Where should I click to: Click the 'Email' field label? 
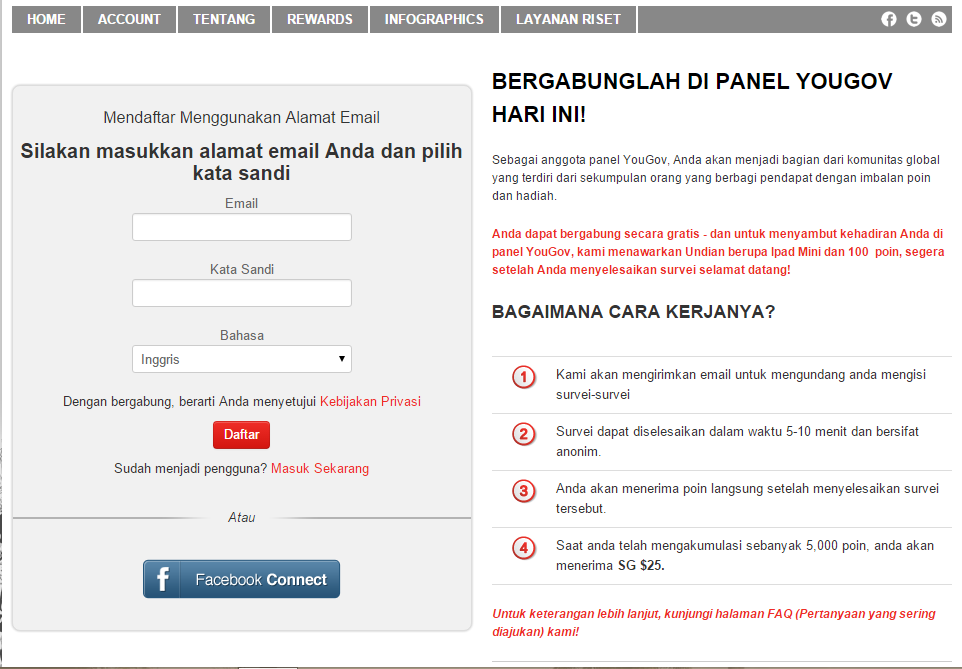click(x=241, y=203)
